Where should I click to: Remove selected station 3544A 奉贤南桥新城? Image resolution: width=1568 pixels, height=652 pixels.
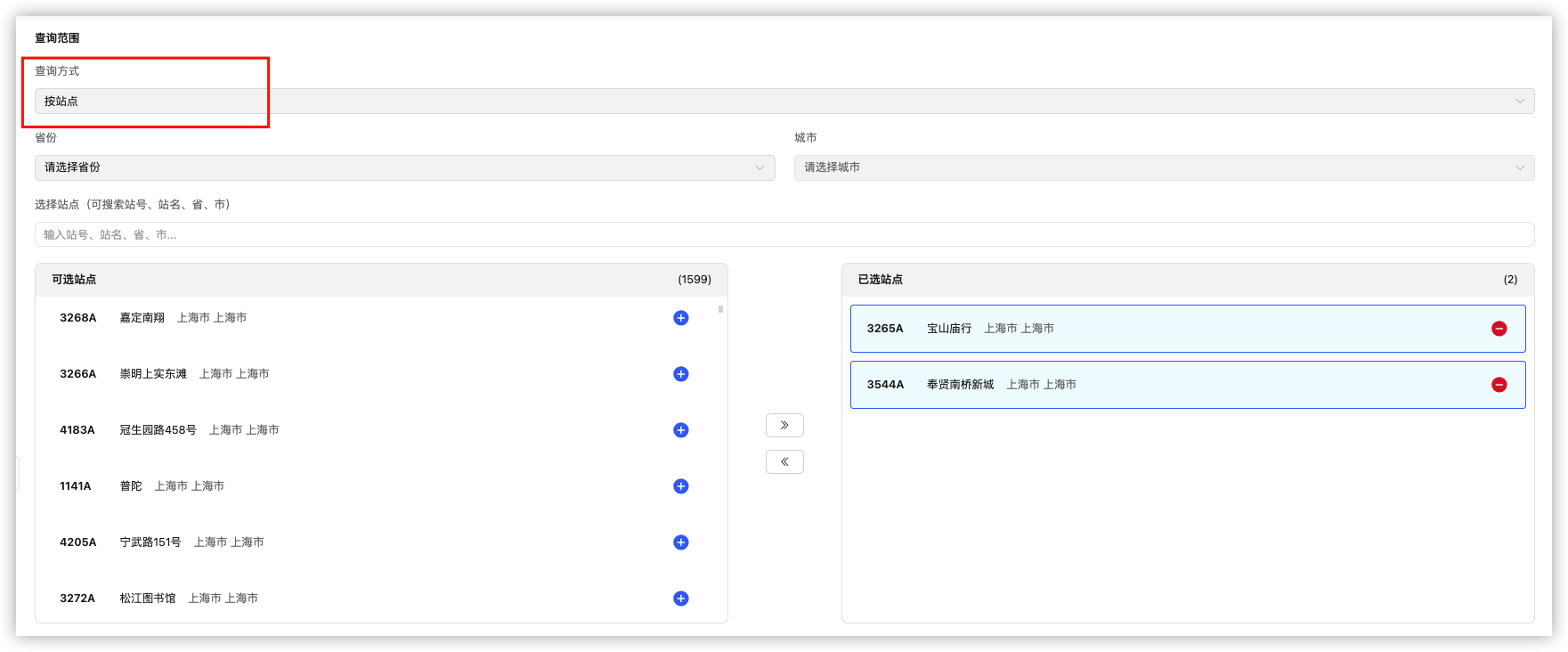[x=1499, y=385]
